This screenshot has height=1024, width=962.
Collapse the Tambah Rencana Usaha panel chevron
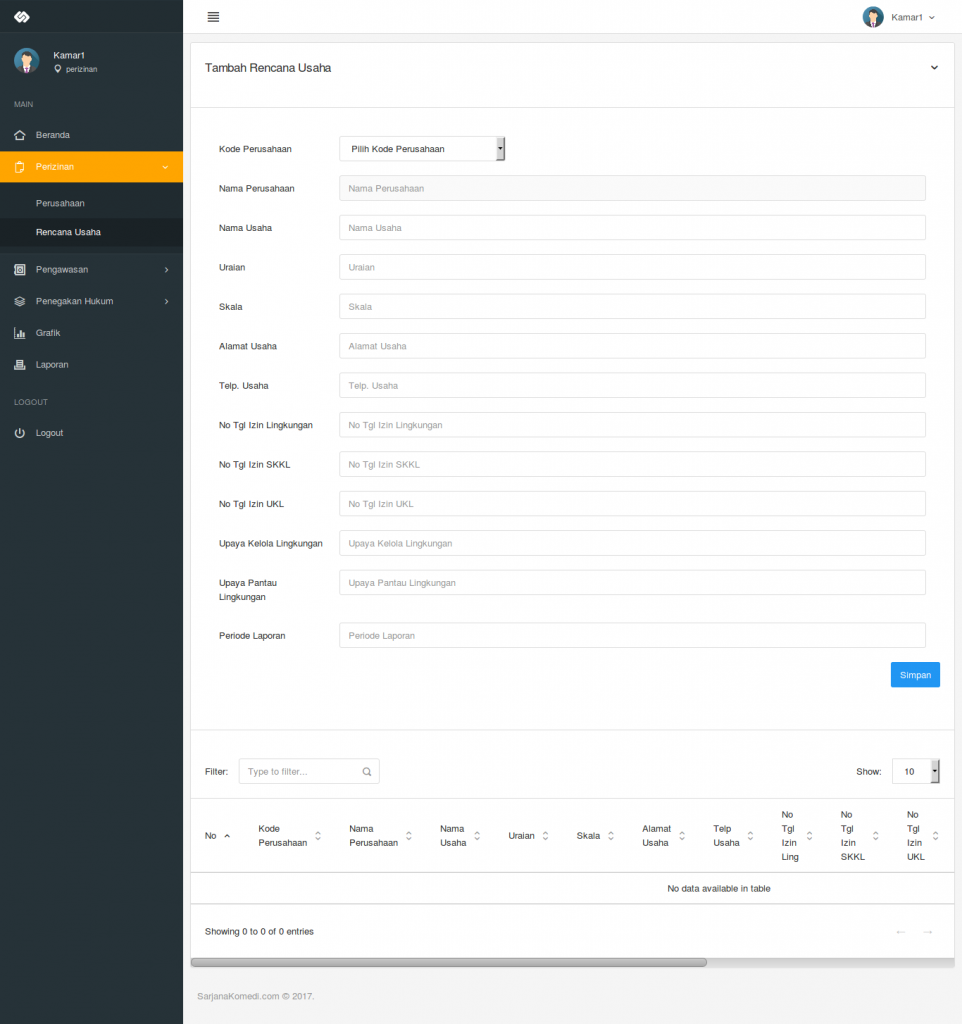tap(933, 67)
